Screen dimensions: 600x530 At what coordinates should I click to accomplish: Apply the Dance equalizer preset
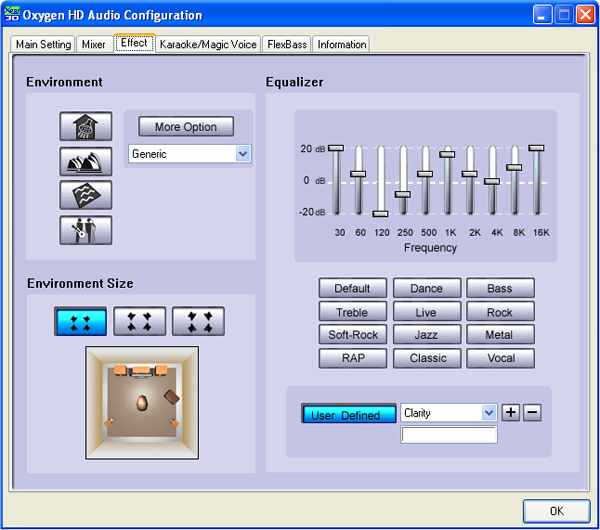[x=427, y=288]
